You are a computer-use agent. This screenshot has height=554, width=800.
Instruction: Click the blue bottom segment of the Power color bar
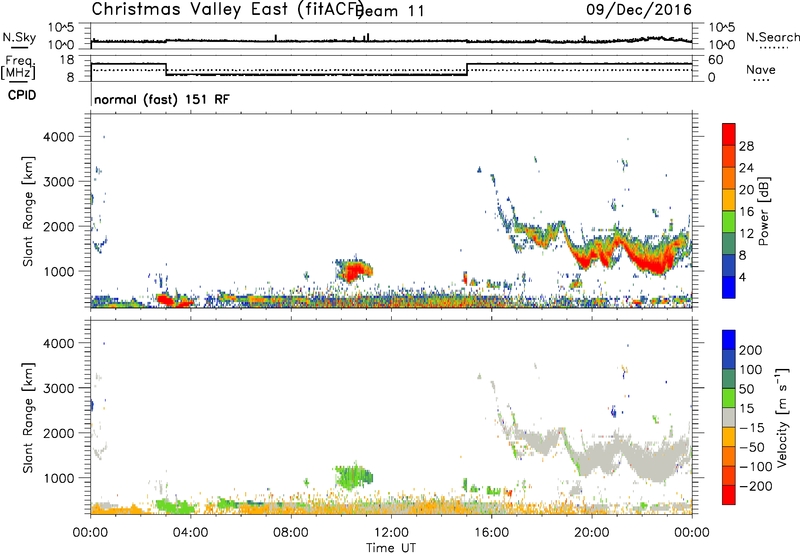pos(729,287)
